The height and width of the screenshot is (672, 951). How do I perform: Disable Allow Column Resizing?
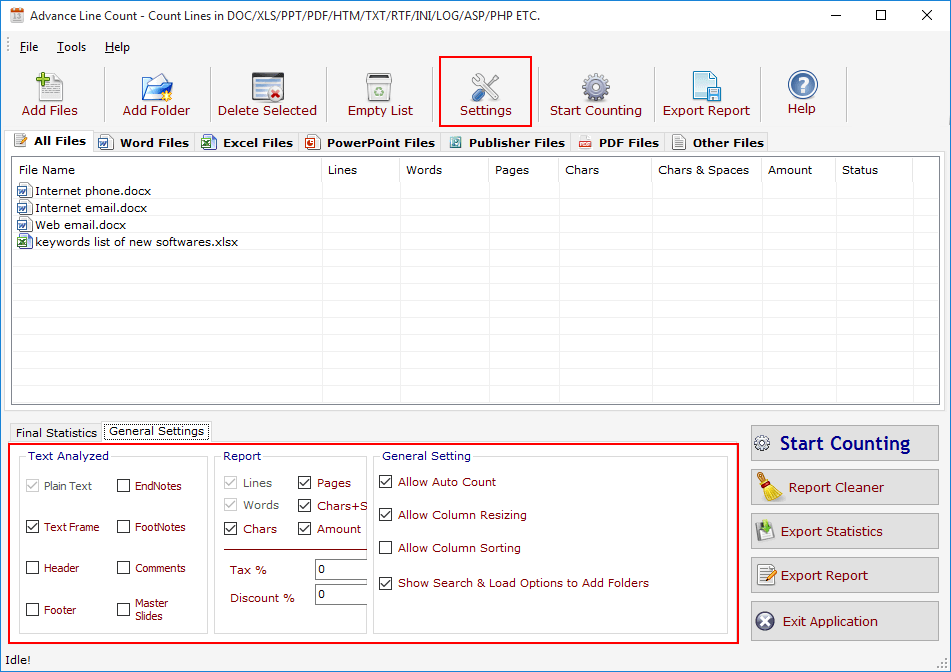coord(385,515)
